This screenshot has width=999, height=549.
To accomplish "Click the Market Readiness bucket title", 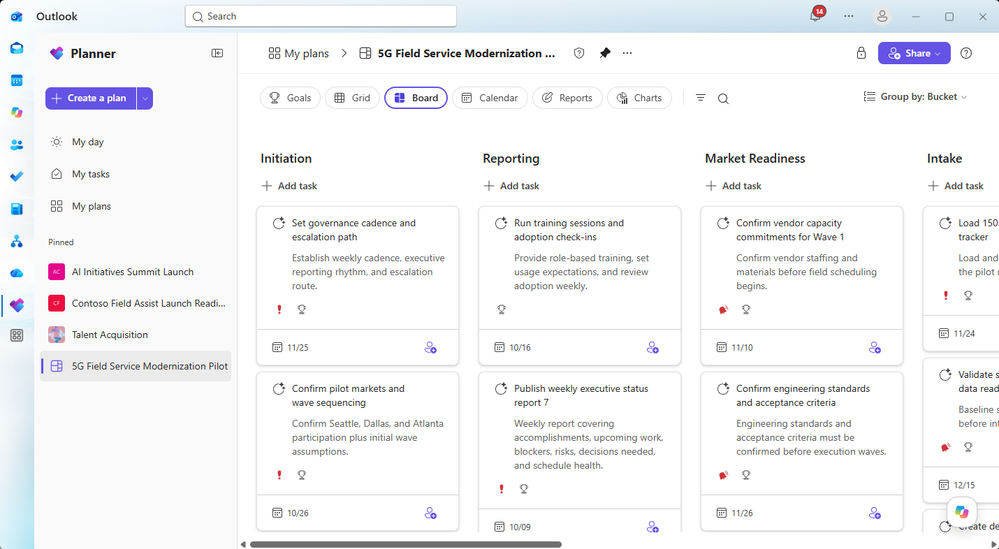I will click(755, 159).
